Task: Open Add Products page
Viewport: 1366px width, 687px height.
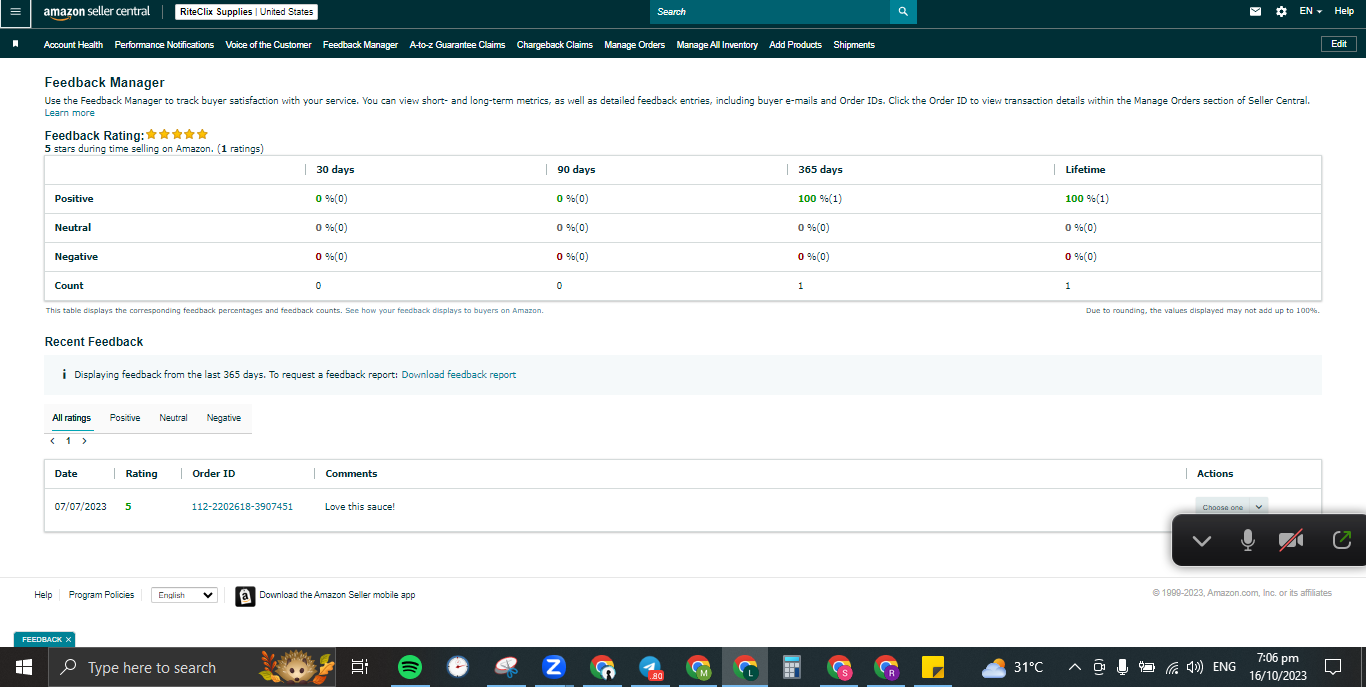Action: (795, 44)
